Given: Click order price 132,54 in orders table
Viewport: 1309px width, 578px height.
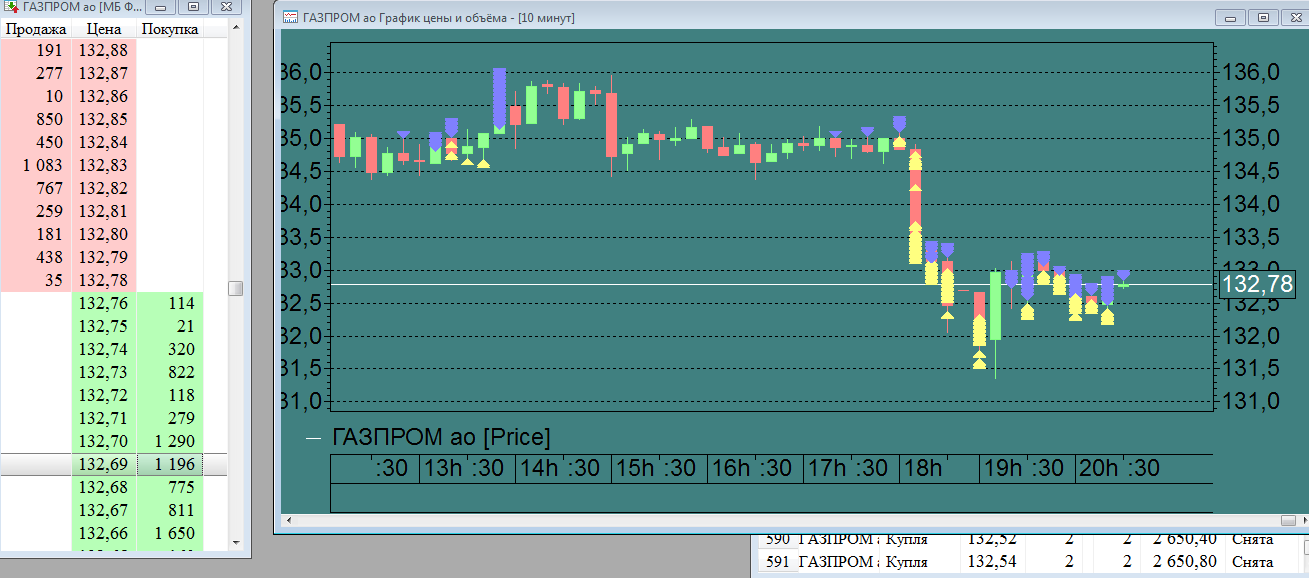Looking at the screenshot, I should tap(991, 562).
